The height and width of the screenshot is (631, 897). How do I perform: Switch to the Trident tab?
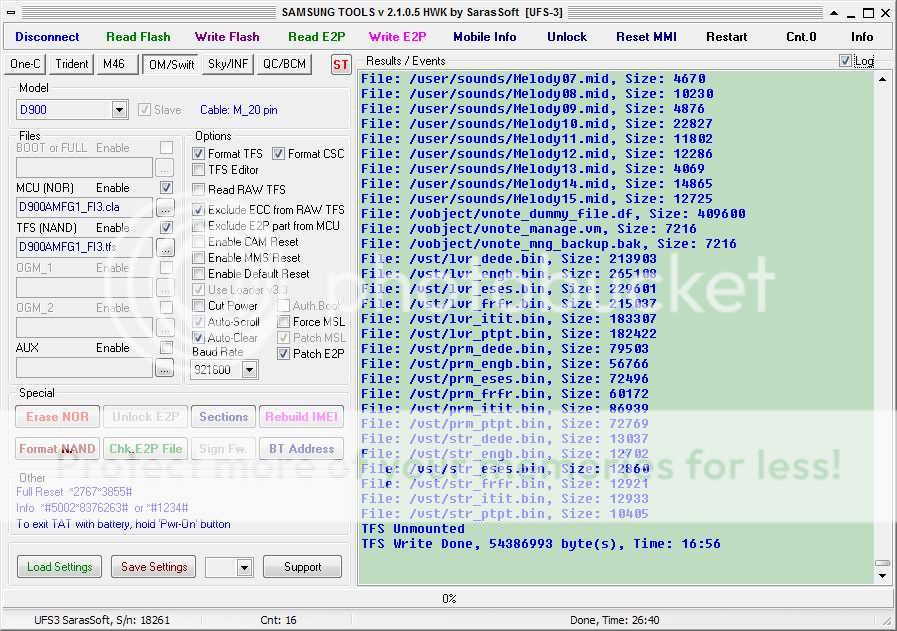click(x=72, y=64)
